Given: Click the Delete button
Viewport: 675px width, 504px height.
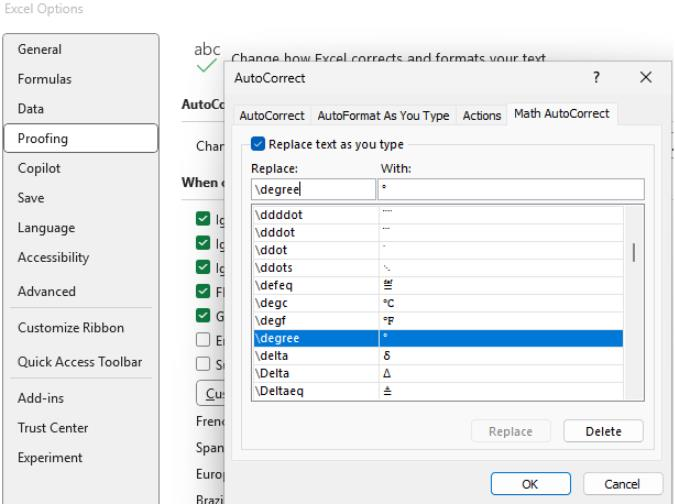Looking at the screenshot, I should (x=603, y=431).
